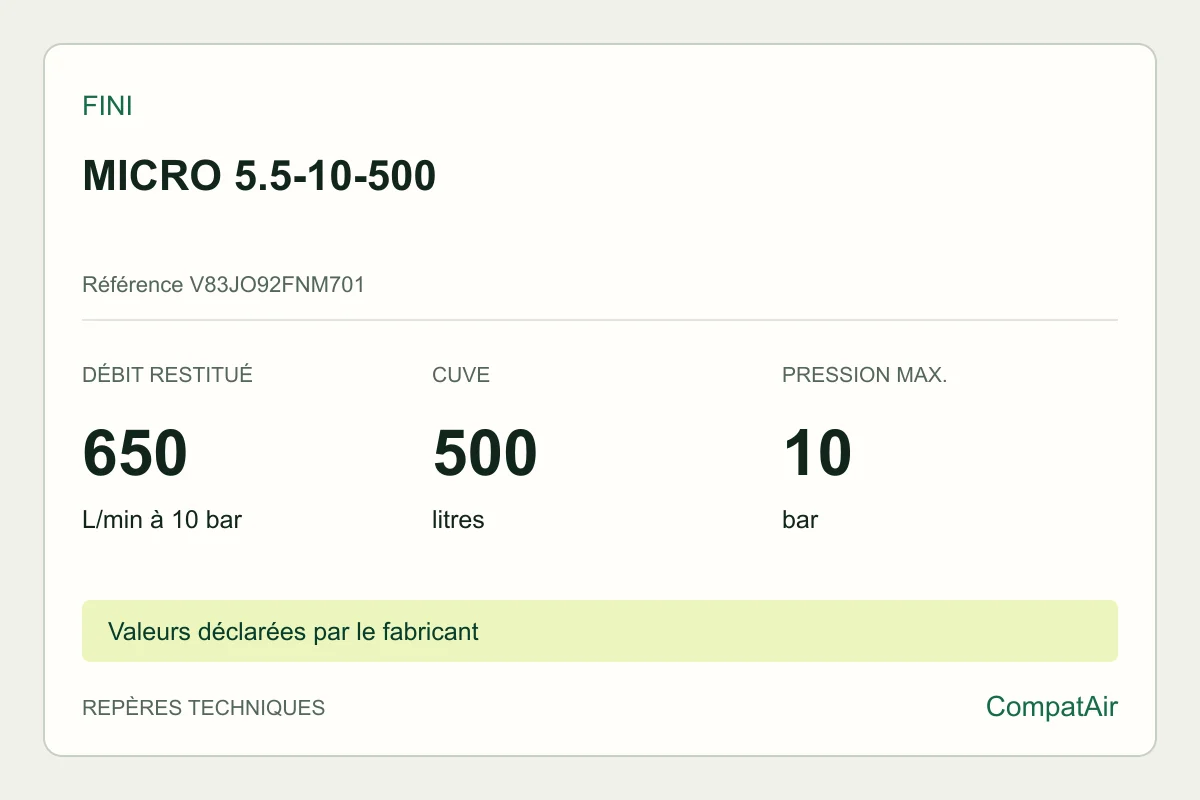
Task: Click the DÉBIT RESTITUÉ heading
Action: [x=167, y=375]
